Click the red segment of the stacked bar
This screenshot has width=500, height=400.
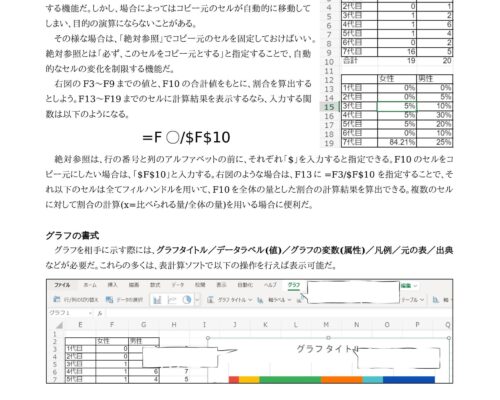tap(234, 380)
